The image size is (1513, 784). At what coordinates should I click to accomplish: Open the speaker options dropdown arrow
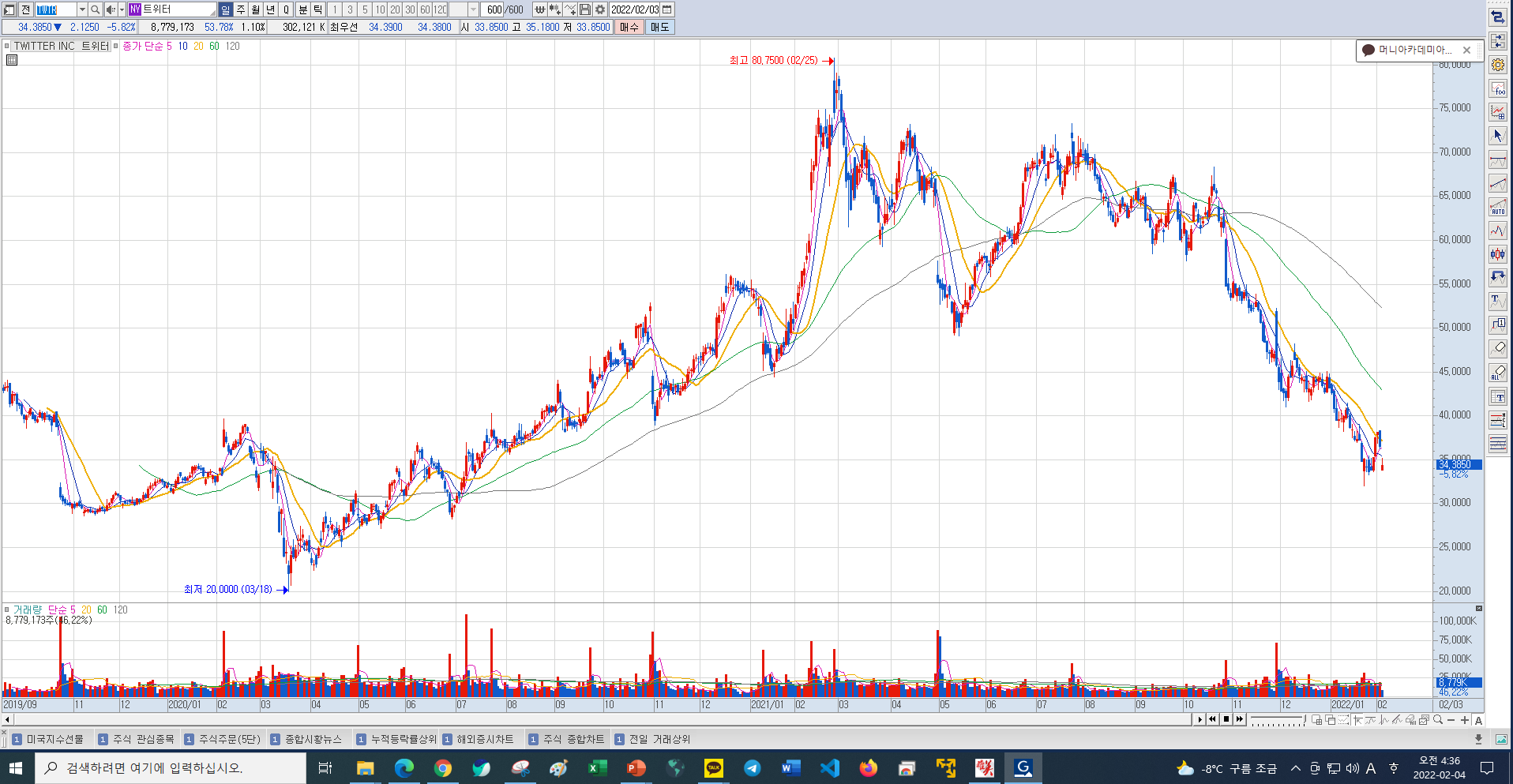coord(122,9)
